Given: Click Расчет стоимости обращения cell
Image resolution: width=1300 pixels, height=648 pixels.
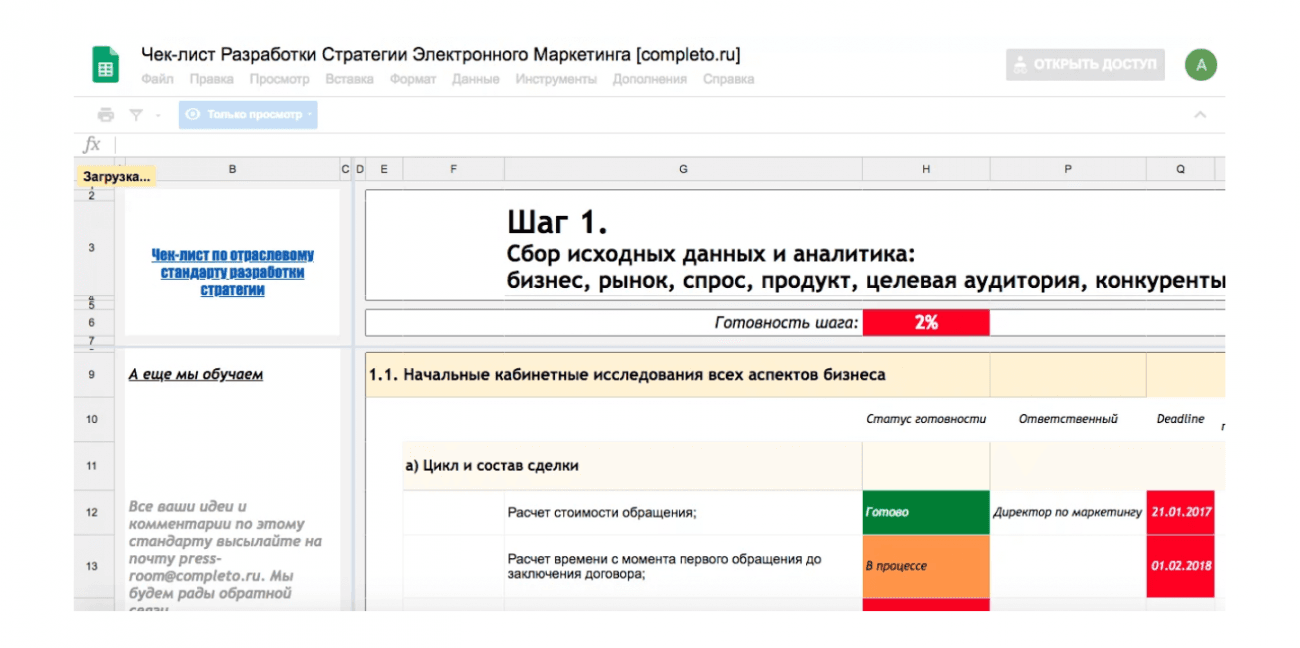Looking at the screenshot, I should (683, 513).
